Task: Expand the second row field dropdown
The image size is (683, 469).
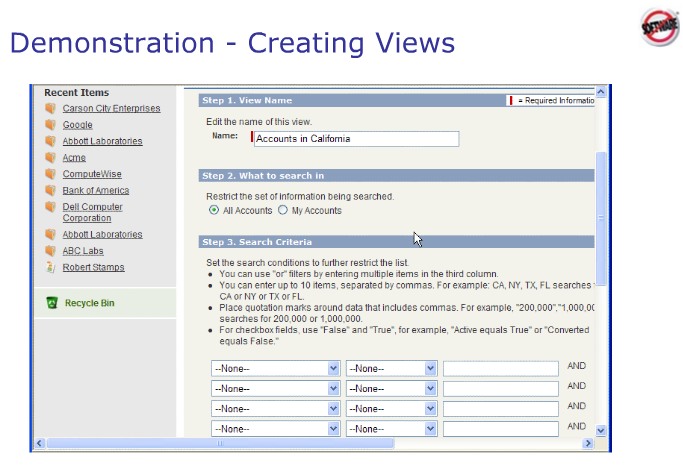Action: click(276, 388)
